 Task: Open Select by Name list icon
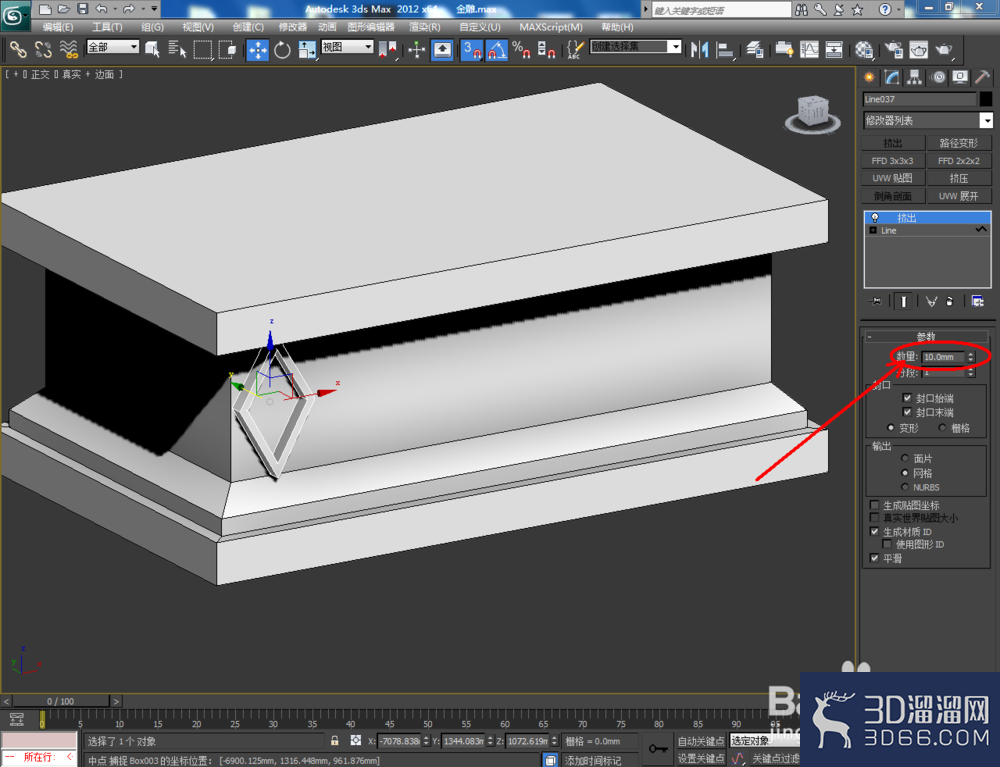point(177,49)
